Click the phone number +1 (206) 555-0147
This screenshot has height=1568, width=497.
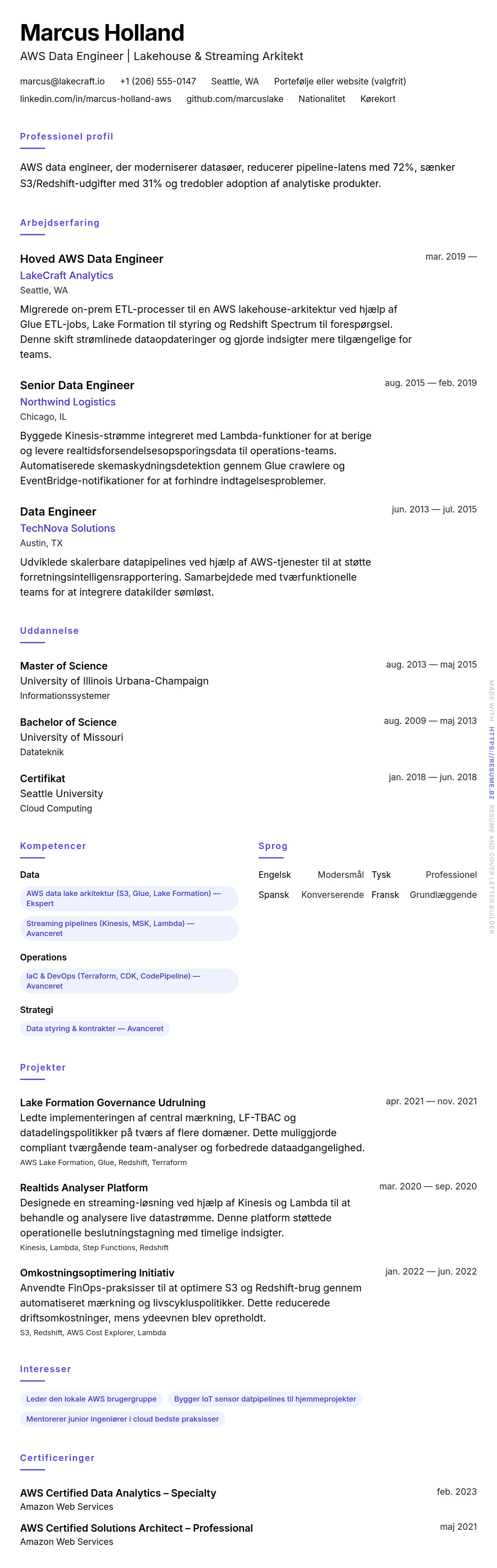158,81
